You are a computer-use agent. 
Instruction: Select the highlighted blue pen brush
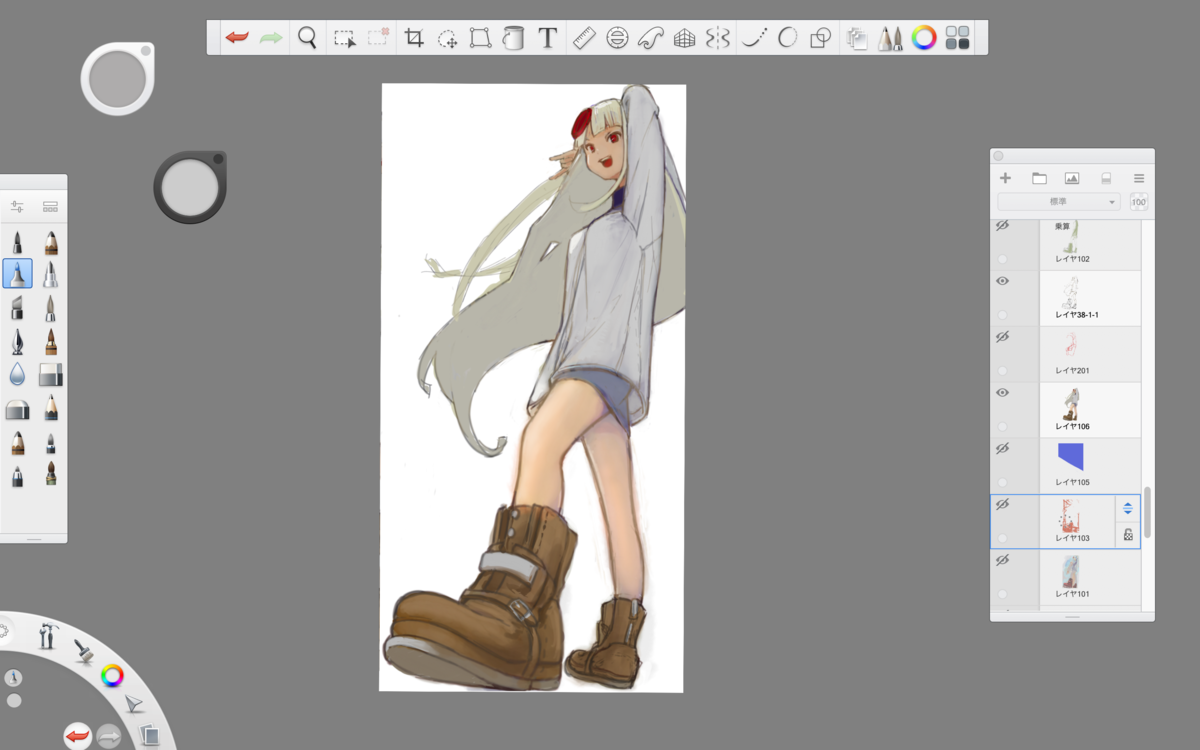(x=17, y=273)
